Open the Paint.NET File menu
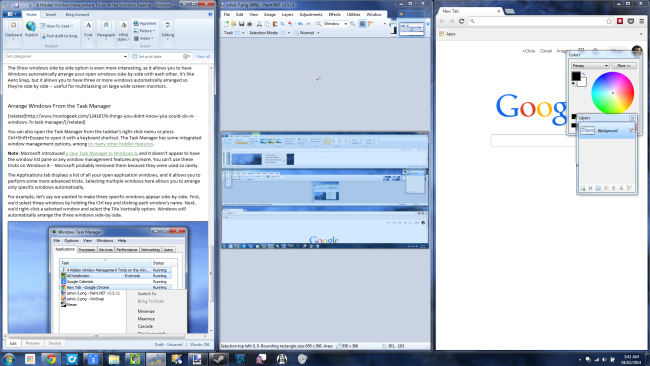 227,15
